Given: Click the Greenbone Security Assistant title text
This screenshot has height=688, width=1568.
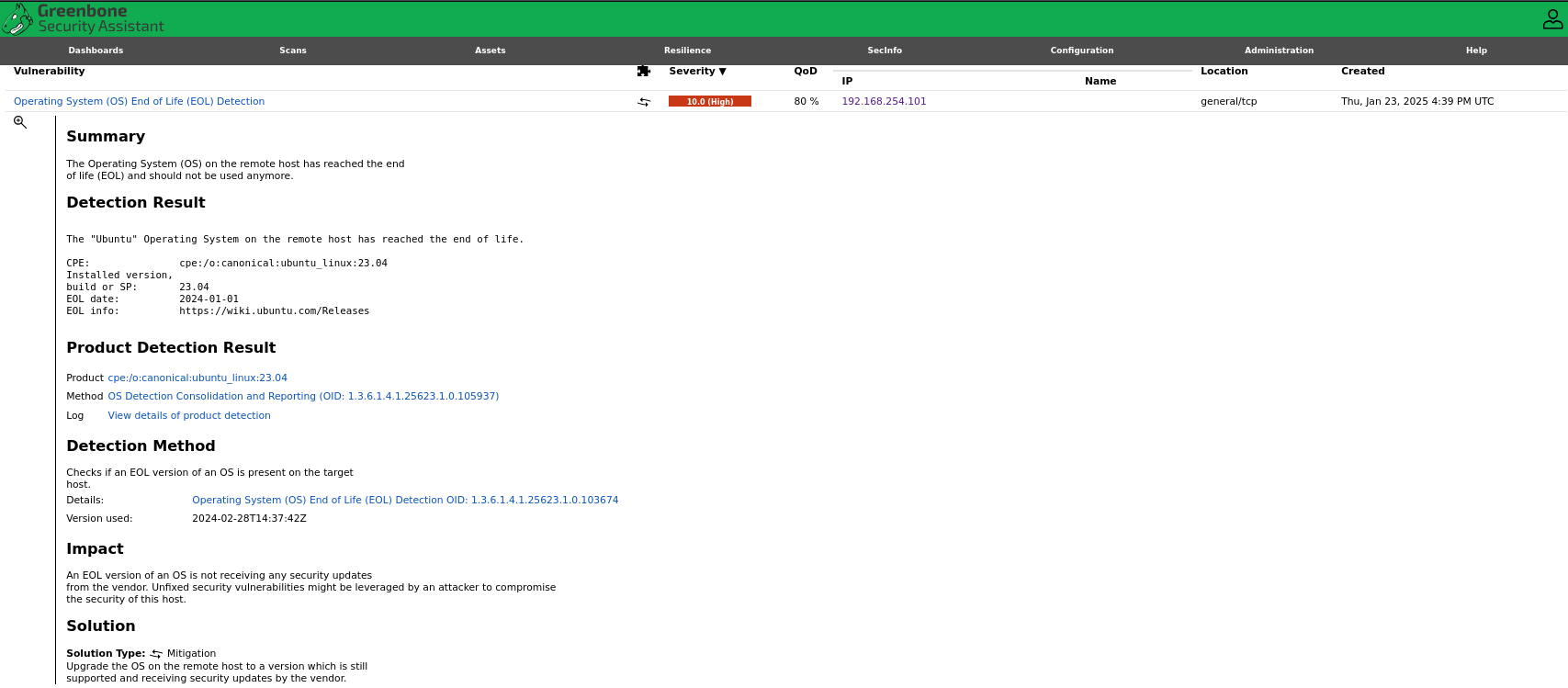Looking at the screenshot, I should coord(101,18).
